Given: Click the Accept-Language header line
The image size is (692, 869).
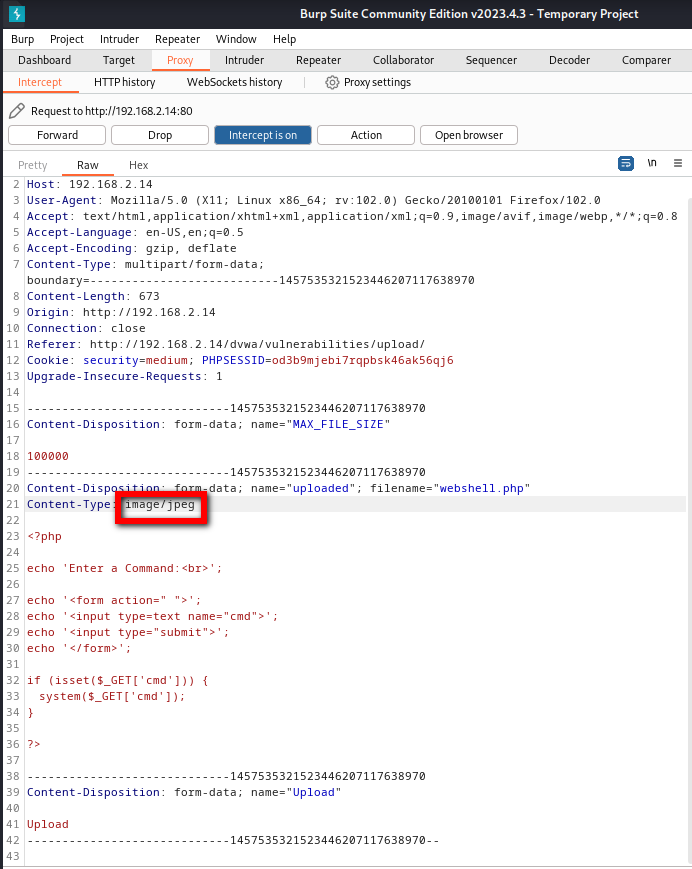Looking at the screenshot, I should pos(135,232).
